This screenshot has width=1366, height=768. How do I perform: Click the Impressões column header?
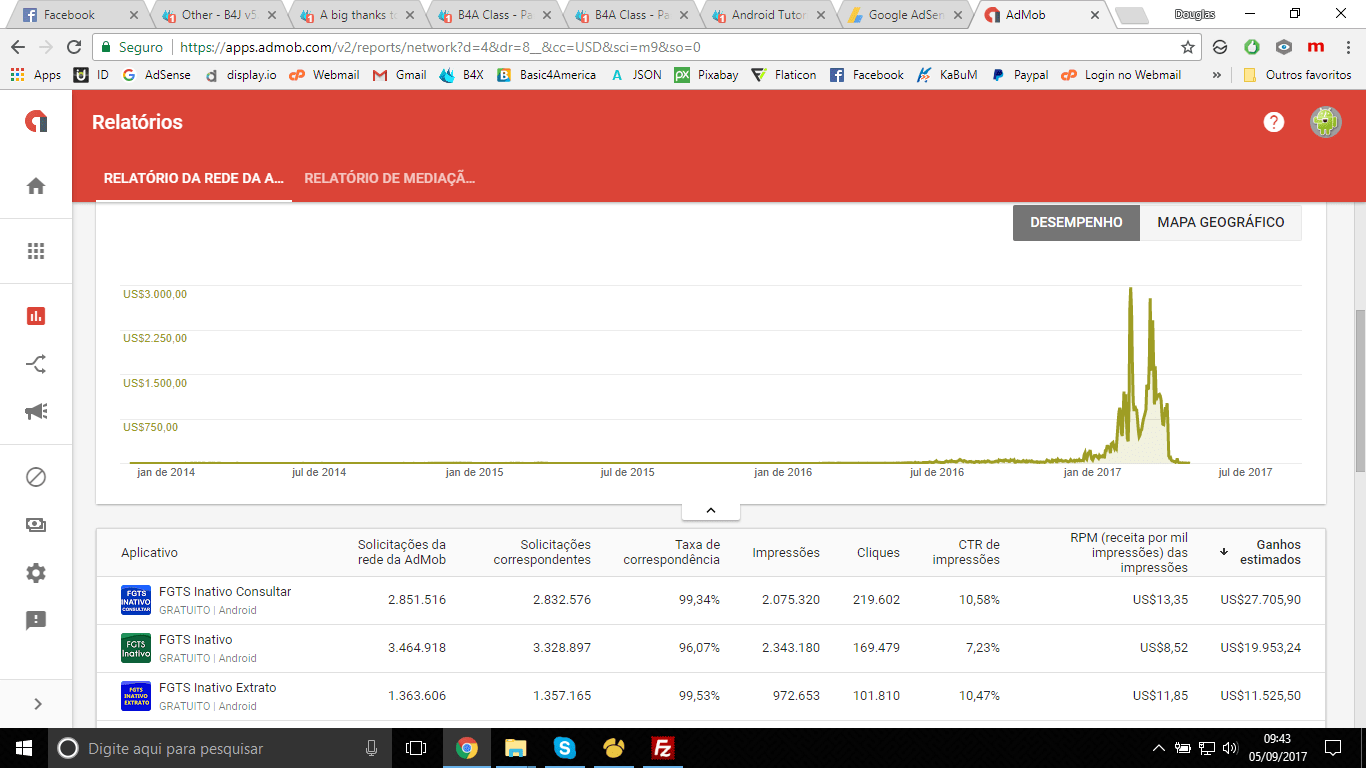tap(786, 552)
